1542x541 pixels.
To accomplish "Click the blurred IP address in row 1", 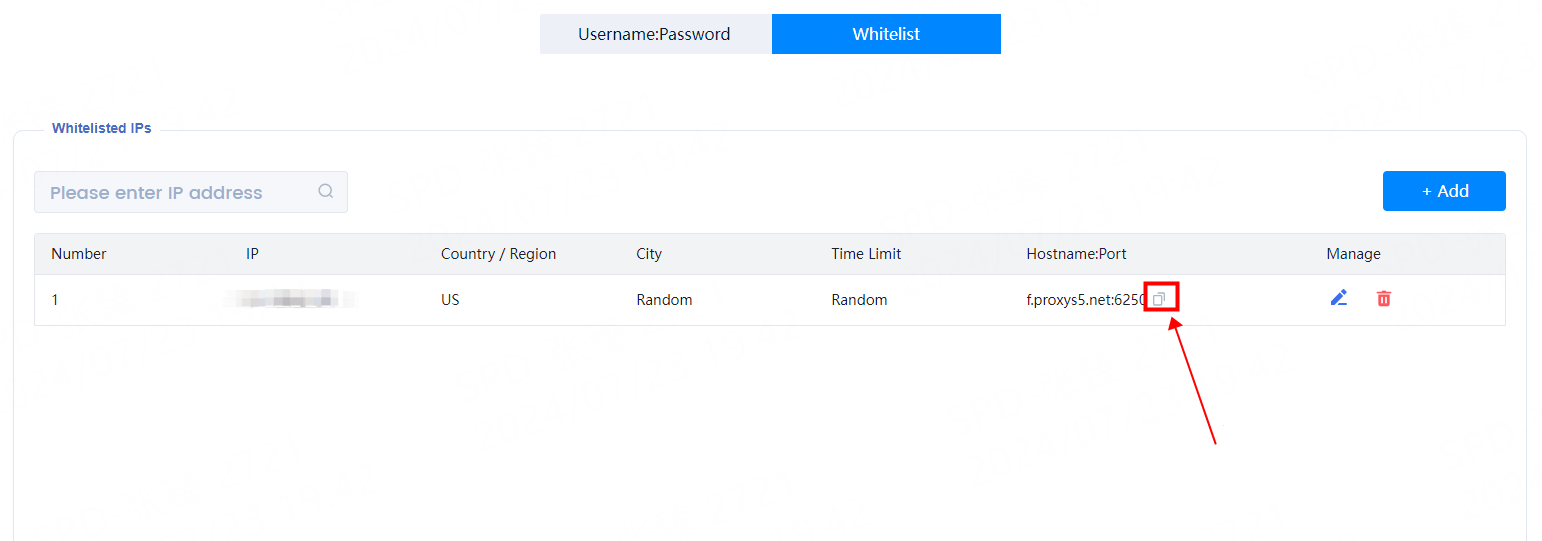I will tap(290, 299).
